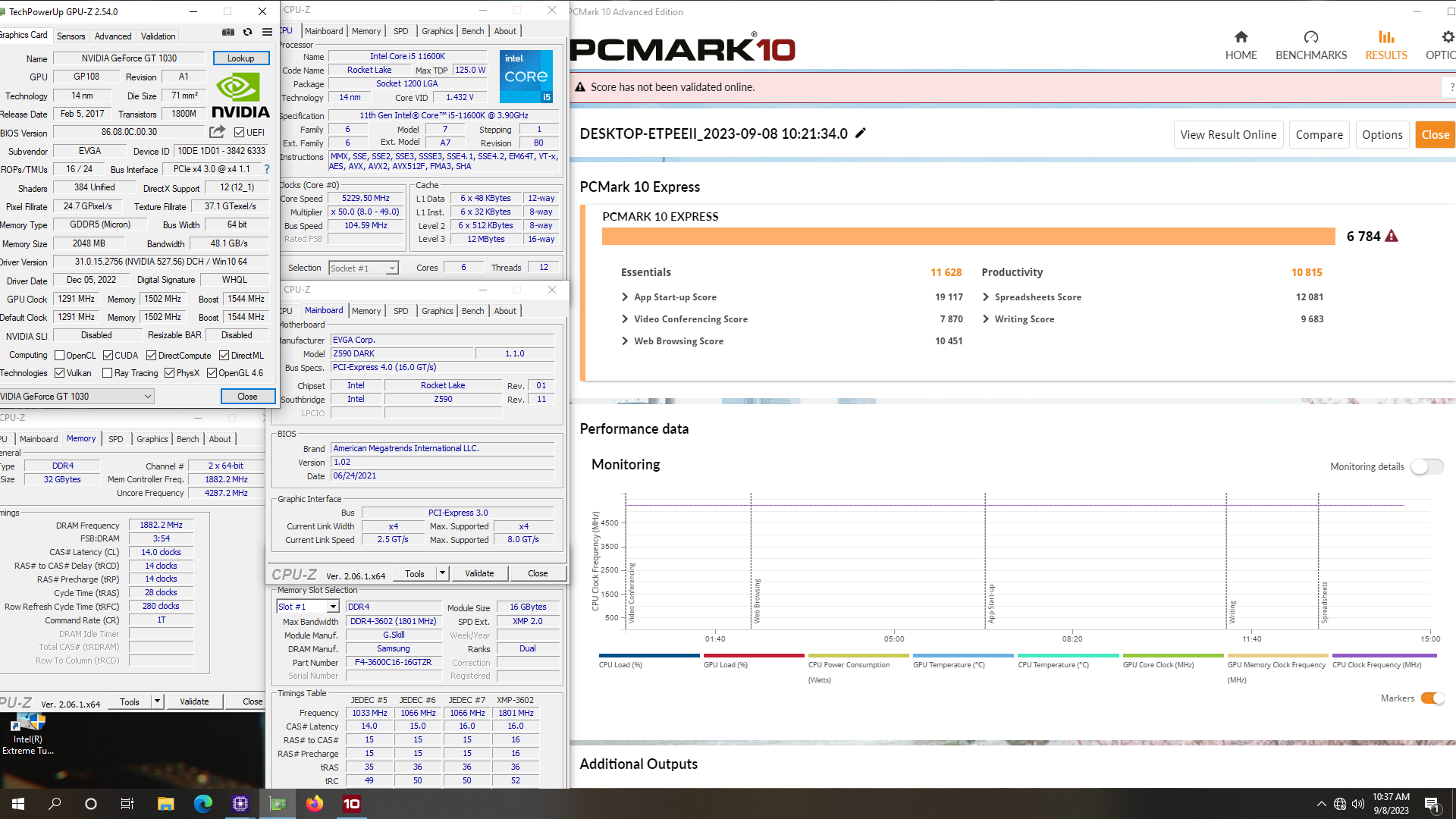
Task: Click View Result Online button
Action: click(1228, 135)
